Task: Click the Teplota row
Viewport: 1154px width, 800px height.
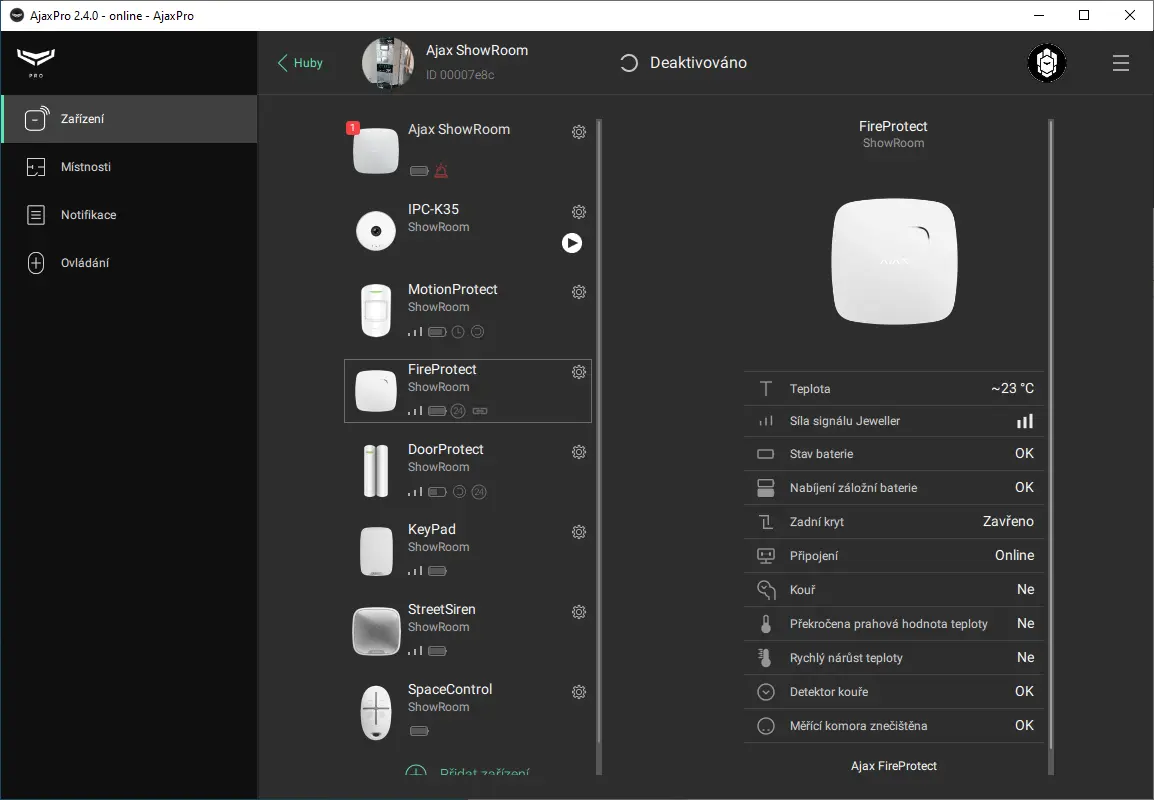Action: tap(894, 389)
